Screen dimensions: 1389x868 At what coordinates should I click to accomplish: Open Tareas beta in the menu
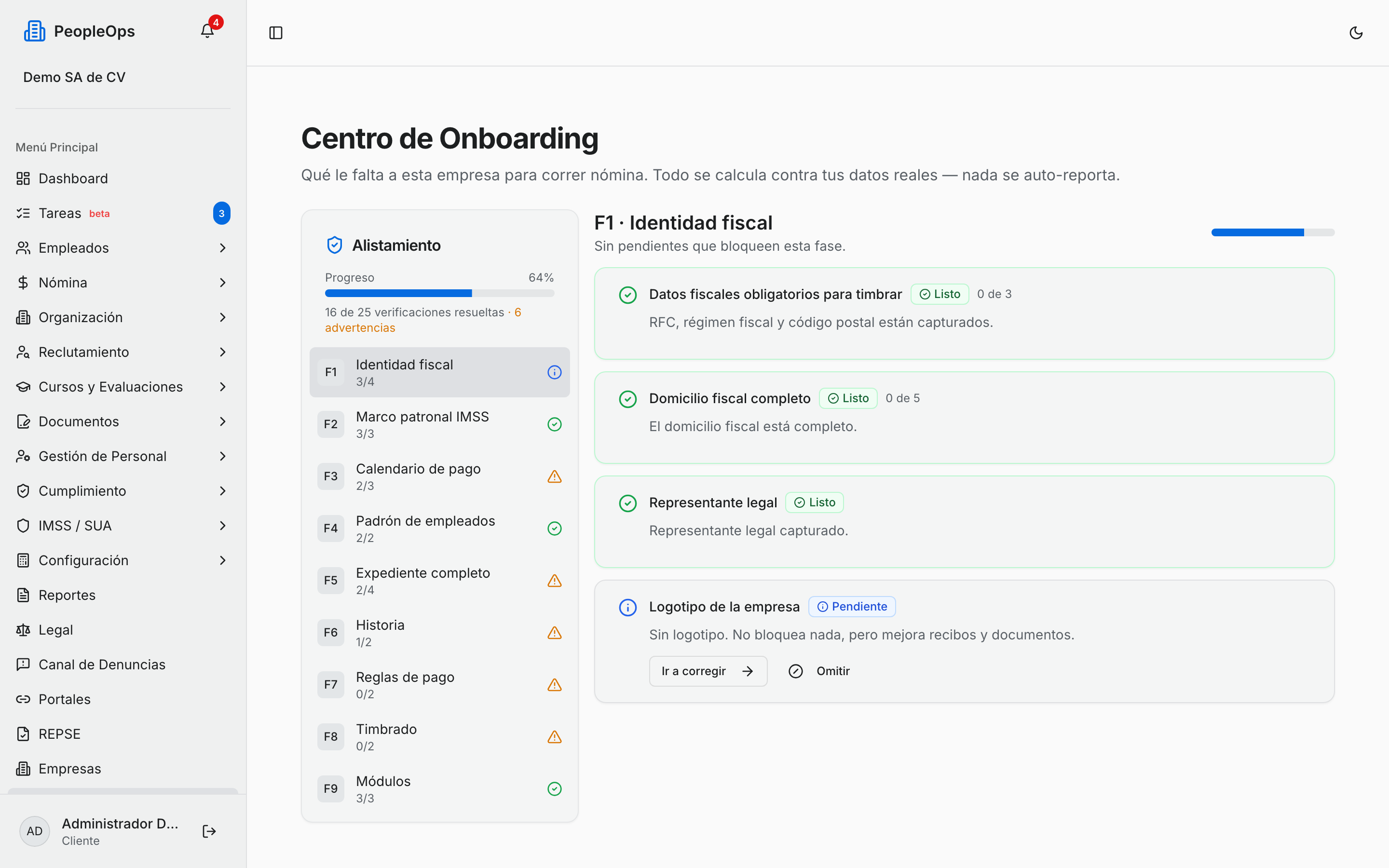(123, 213)
